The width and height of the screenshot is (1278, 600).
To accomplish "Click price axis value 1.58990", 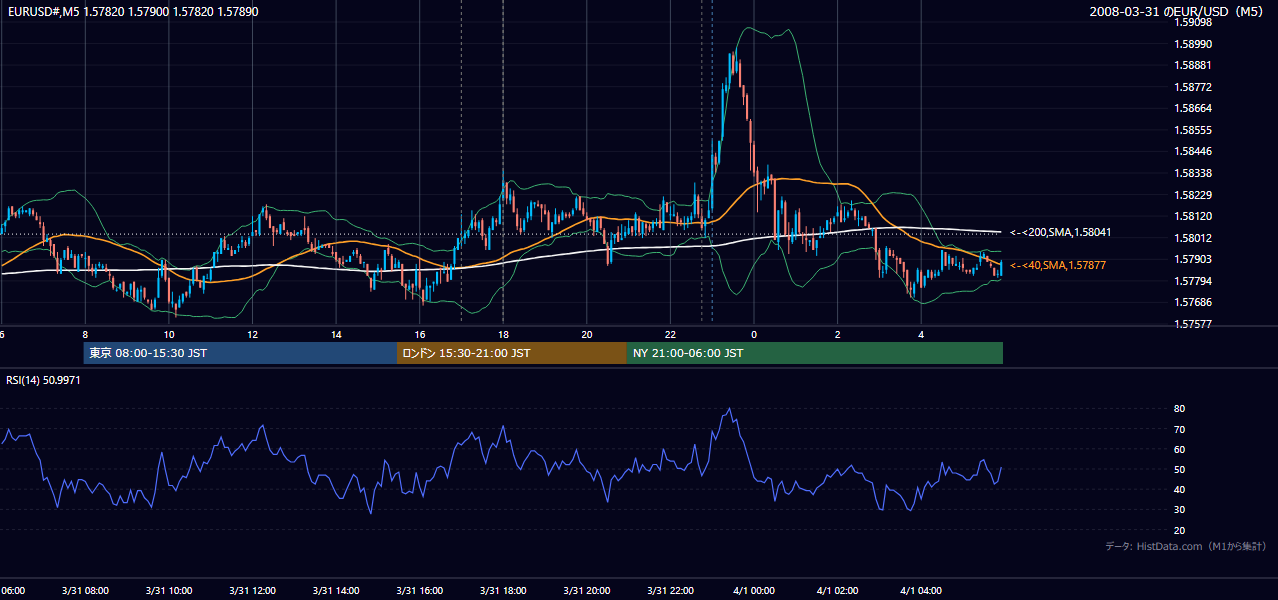I will click(1192, 44).
